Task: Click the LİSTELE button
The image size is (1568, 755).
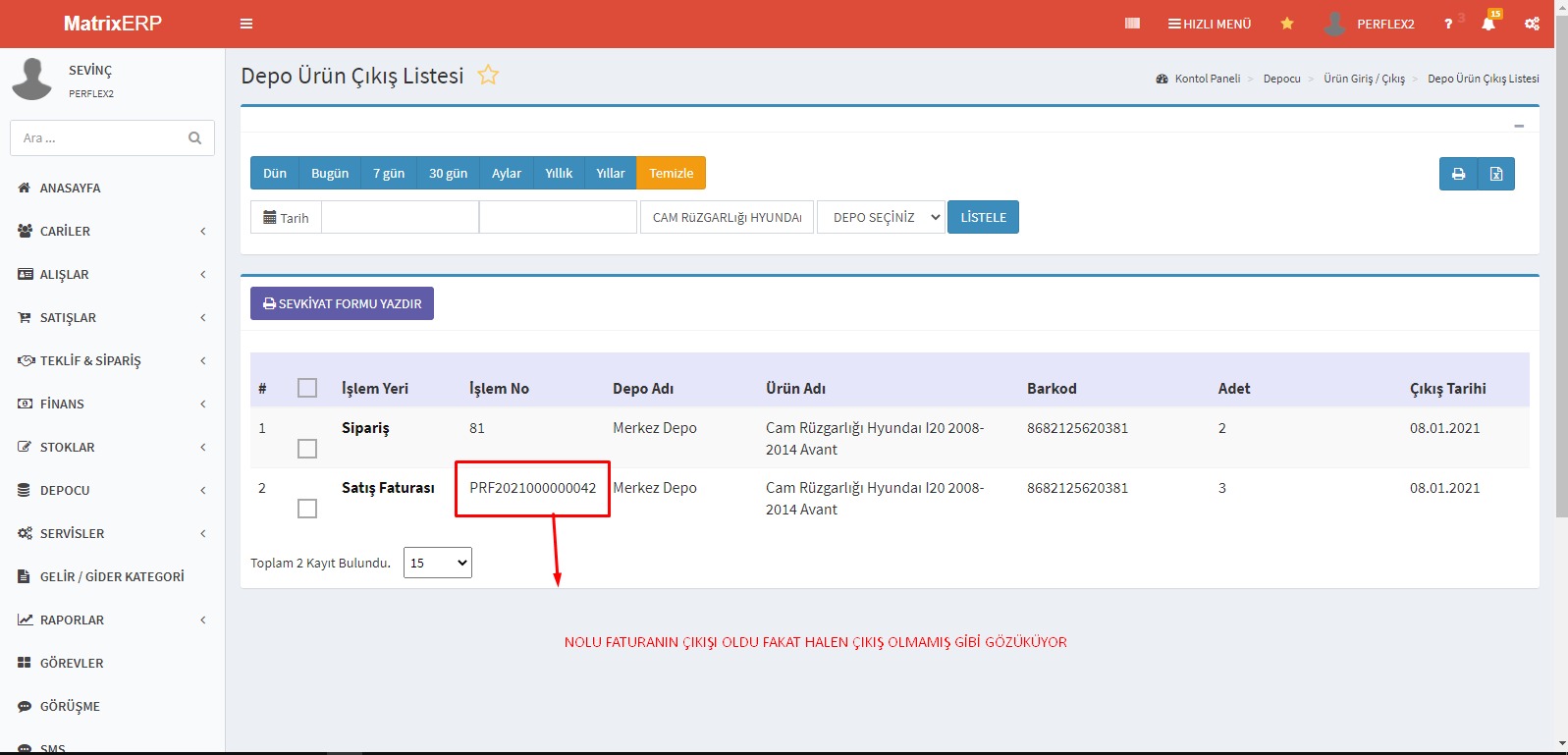Action: pos(983,217)
